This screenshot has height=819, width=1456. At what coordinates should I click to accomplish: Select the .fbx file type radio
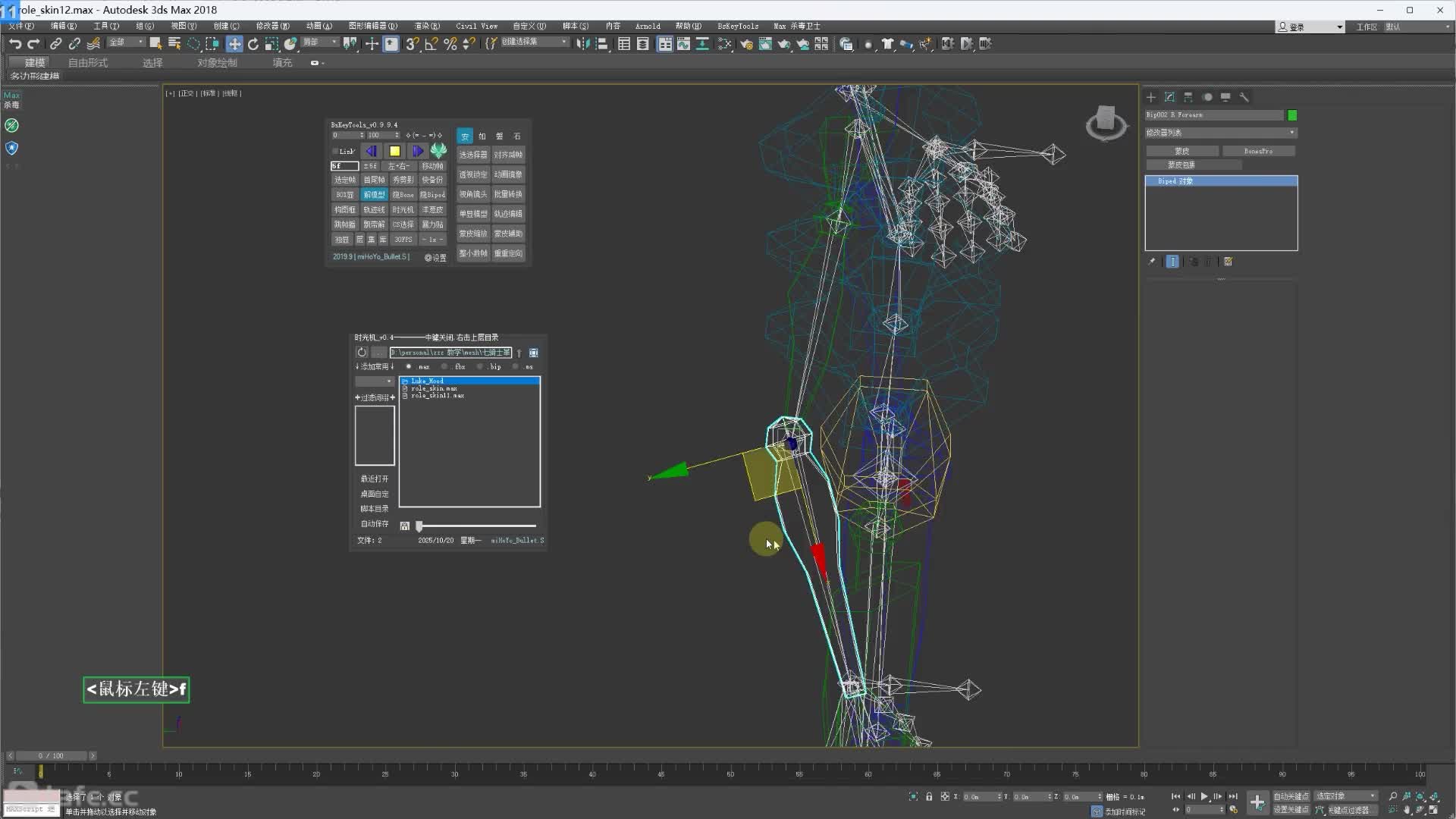(444, 366)
